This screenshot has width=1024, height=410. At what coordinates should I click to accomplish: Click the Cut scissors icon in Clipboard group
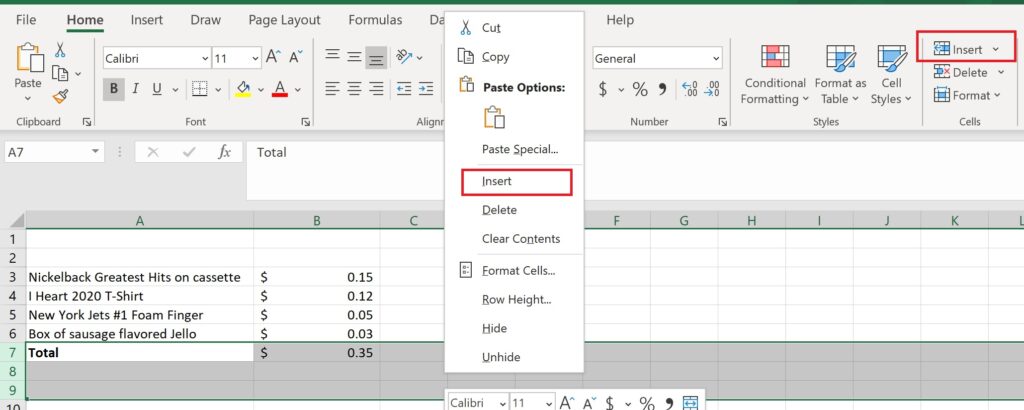point(60,50)
